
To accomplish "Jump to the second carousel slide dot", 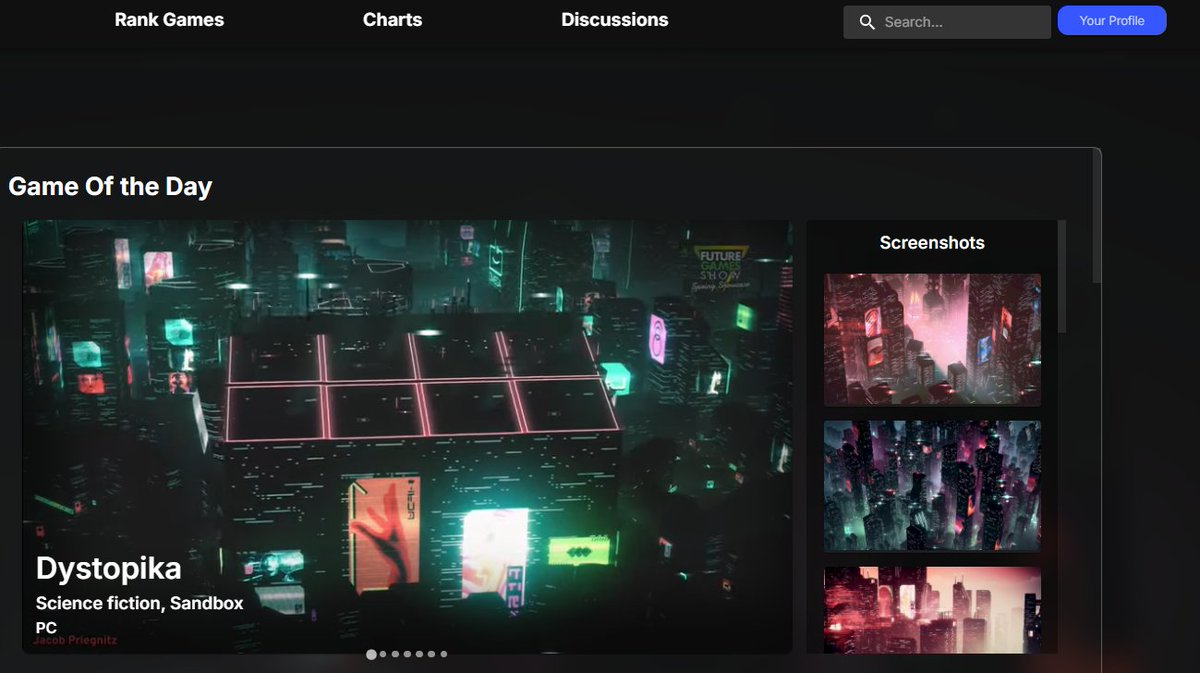I will pos(383,654).
